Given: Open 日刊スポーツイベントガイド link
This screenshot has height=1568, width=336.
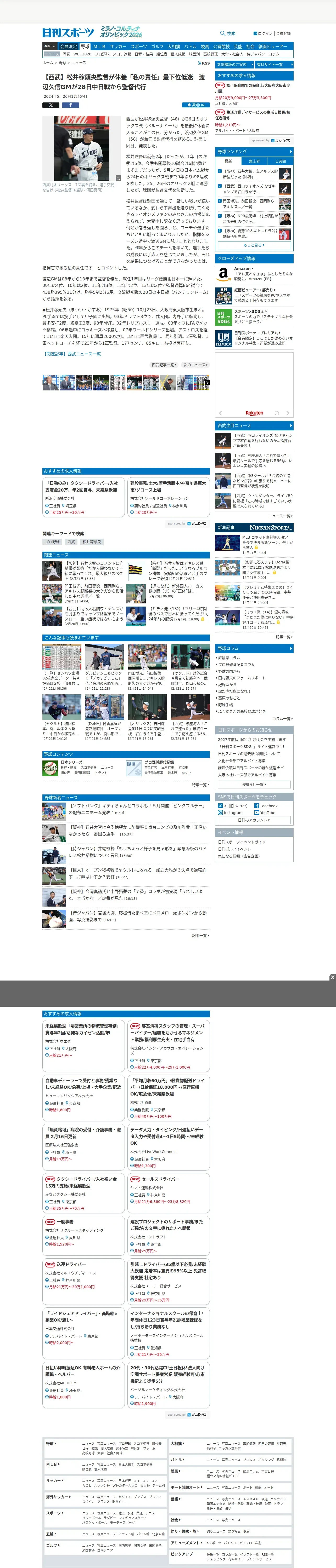Looking at the screenshot, I should (242, 843).
